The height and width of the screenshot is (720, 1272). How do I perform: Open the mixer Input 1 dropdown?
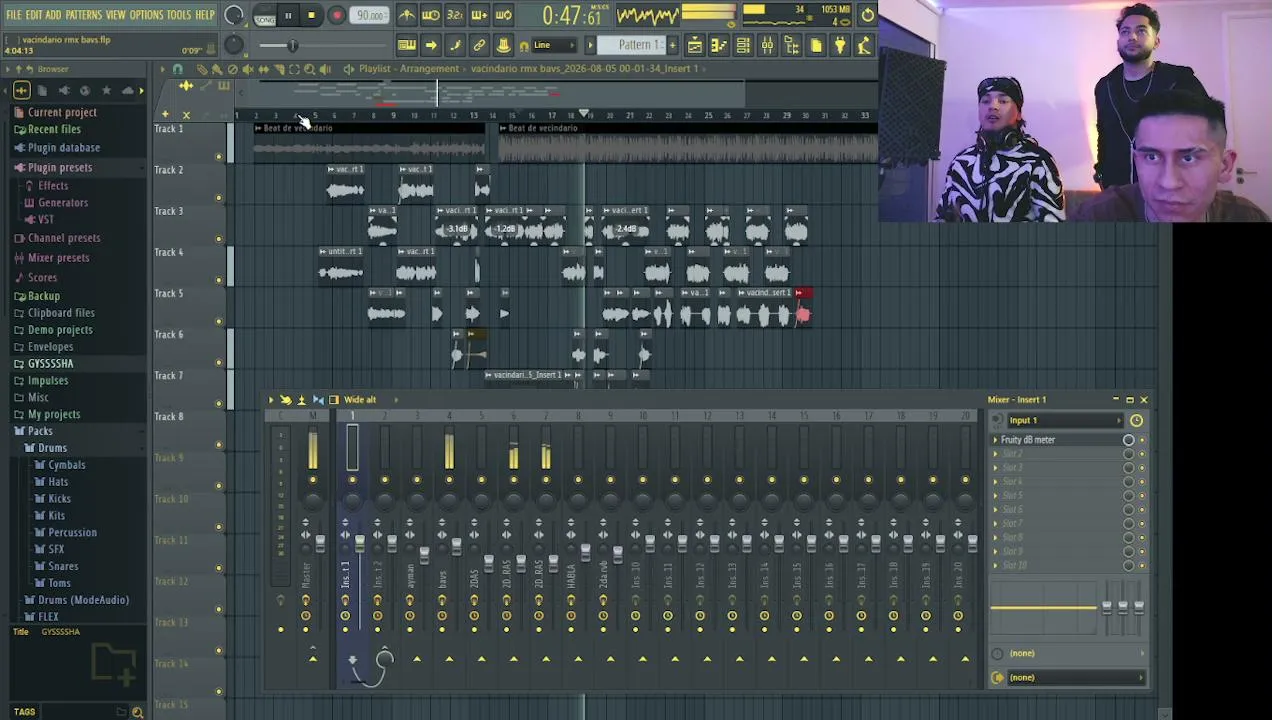(1066, 421)
